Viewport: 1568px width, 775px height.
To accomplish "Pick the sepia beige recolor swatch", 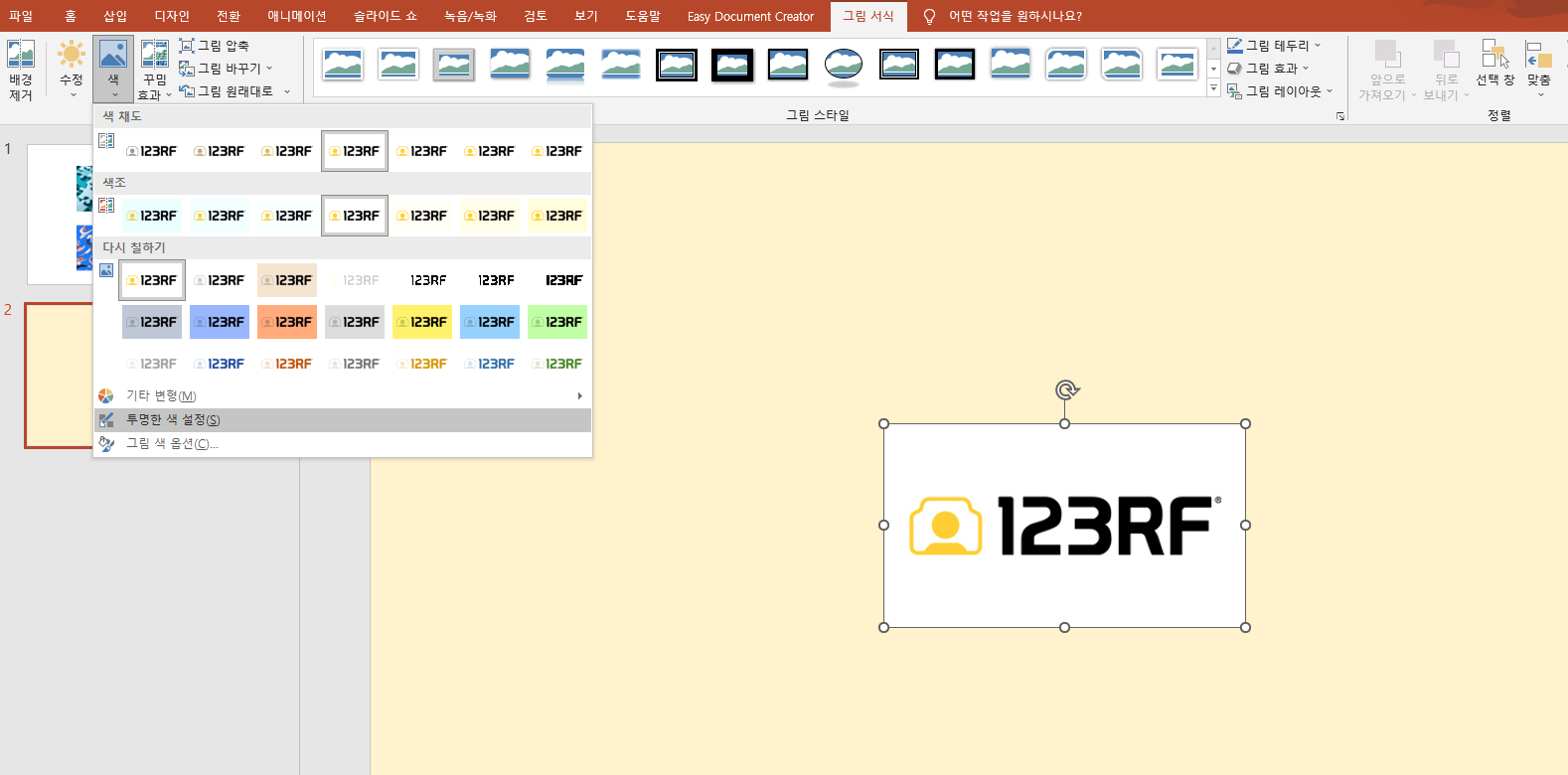I will 287,280.
